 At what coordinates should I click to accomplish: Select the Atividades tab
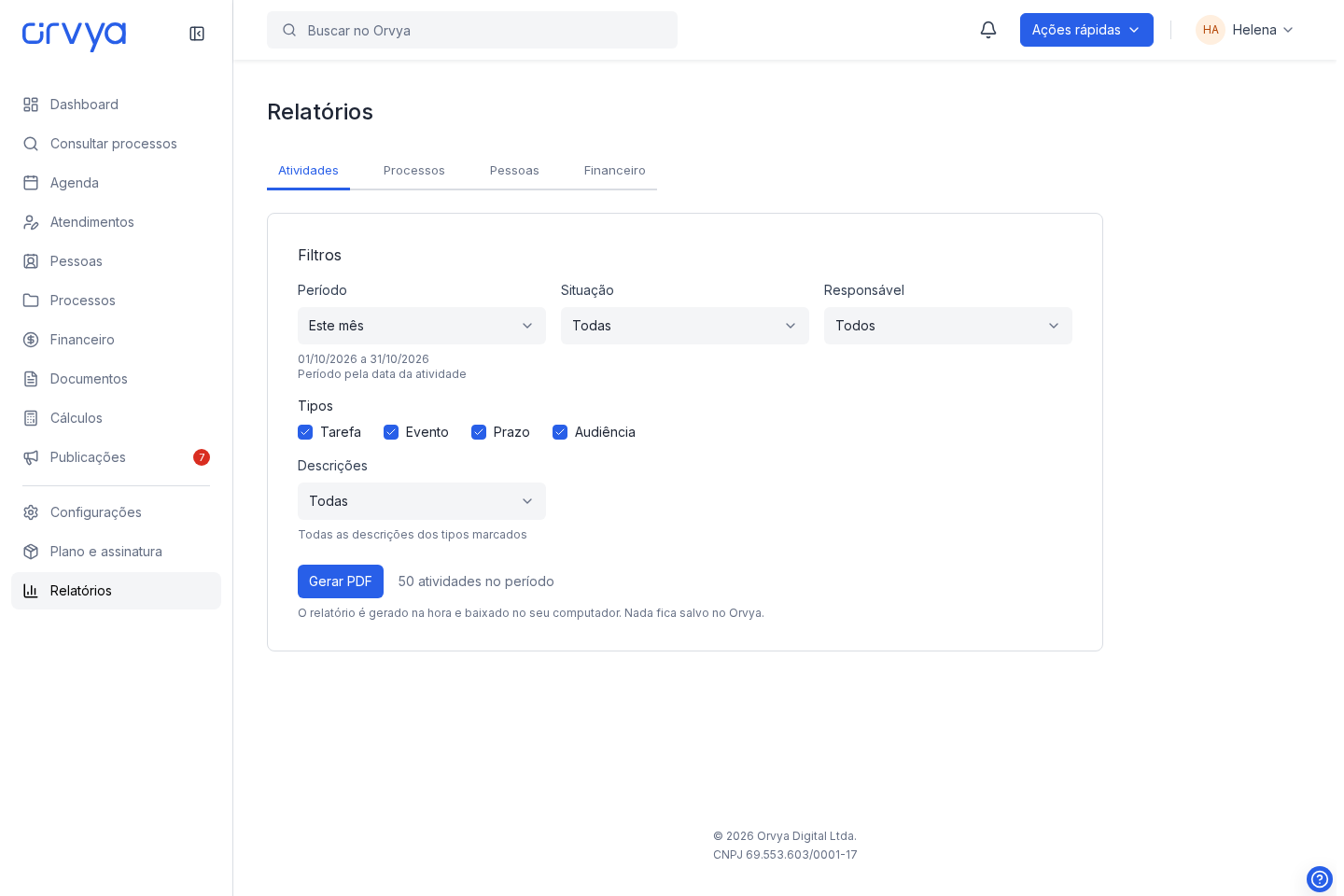click(308, 171)
